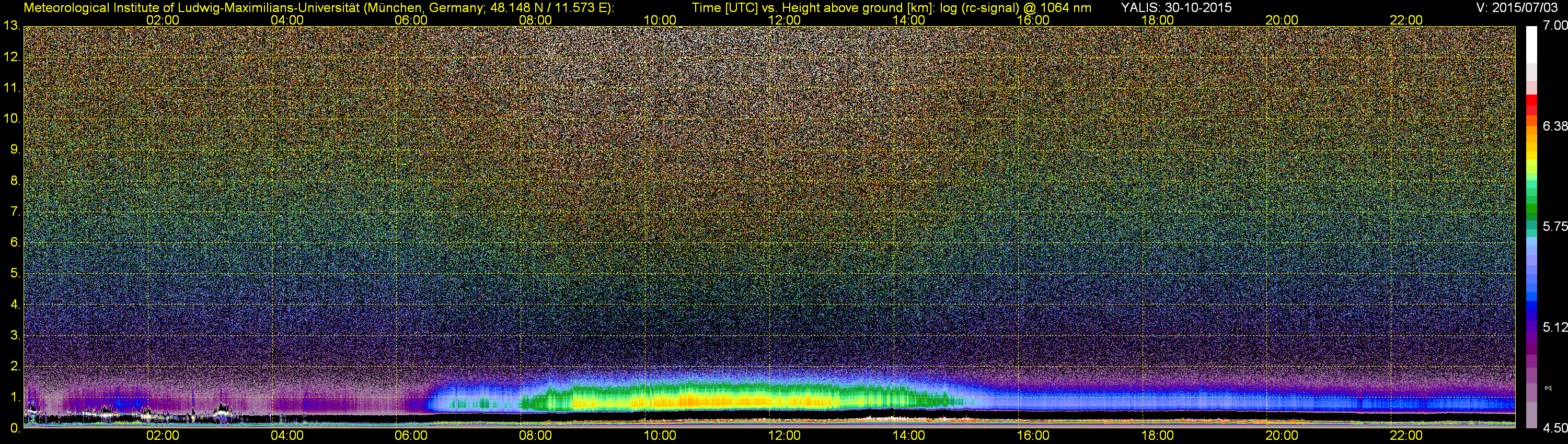Pick 22:00 on the bottom time axis
The height and width of the screenshot is (444, 1568).
pos(1406,436)
